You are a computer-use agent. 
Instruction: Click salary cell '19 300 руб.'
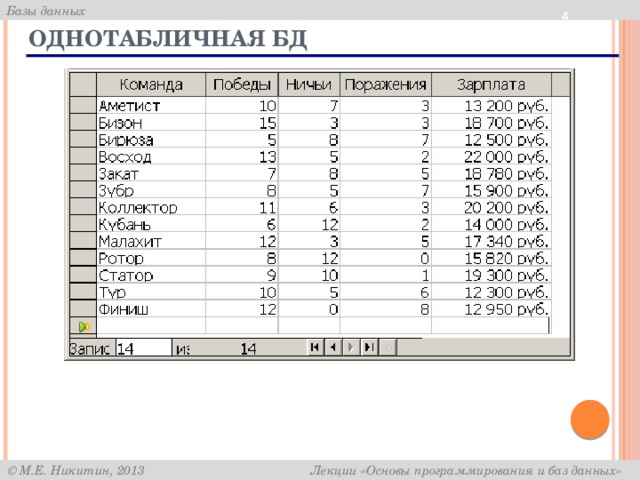[491, 275]
